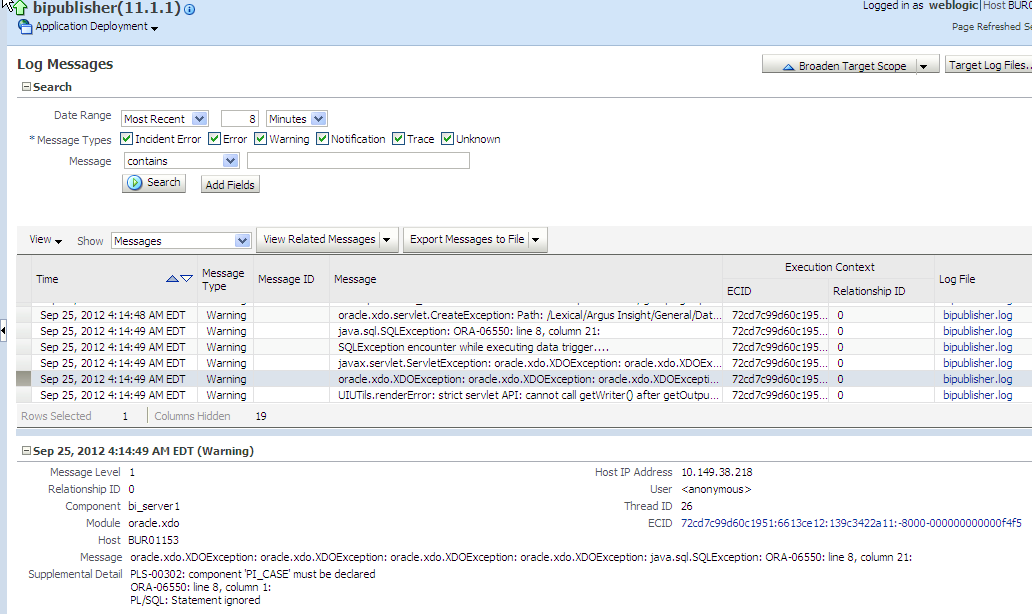The image size is (1032, 614).
Task: Collapse the Sep 25 4:14:49 Warning details
Action: (x=26, y=451)
